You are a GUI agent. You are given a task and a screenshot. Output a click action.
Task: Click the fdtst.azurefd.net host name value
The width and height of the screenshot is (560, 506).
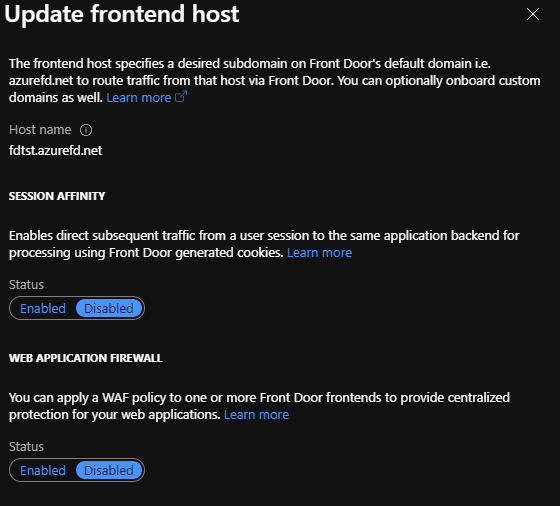(56, 151)
